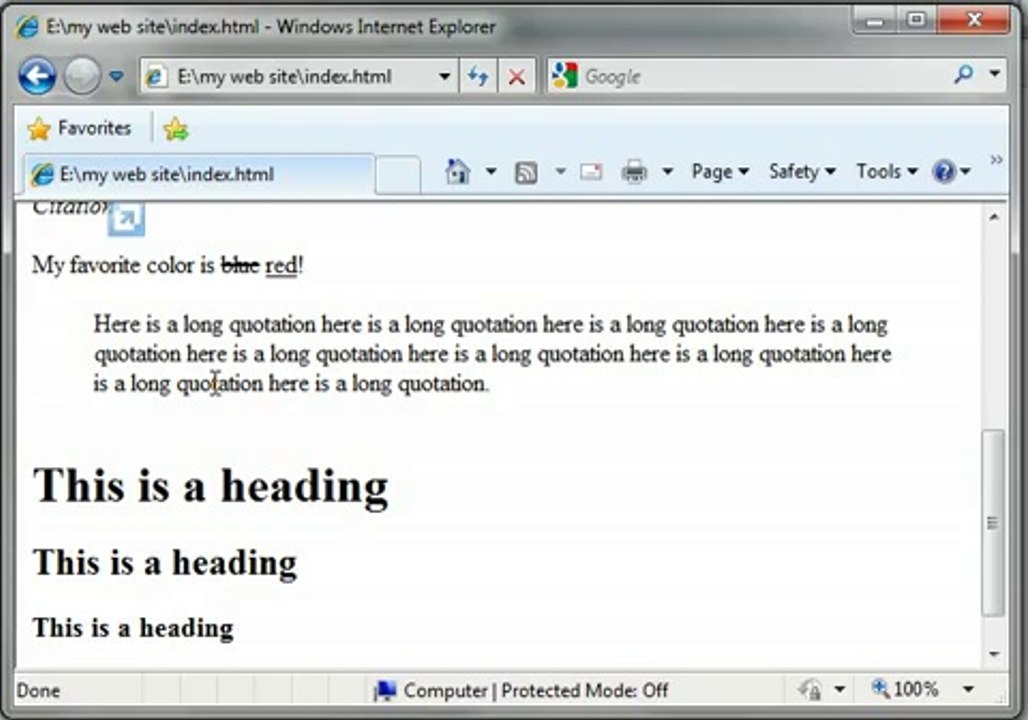Expand the privacy icon dropdown arrow
The height and width of the screenshot is (720, 1028).
tap(840, 690)
